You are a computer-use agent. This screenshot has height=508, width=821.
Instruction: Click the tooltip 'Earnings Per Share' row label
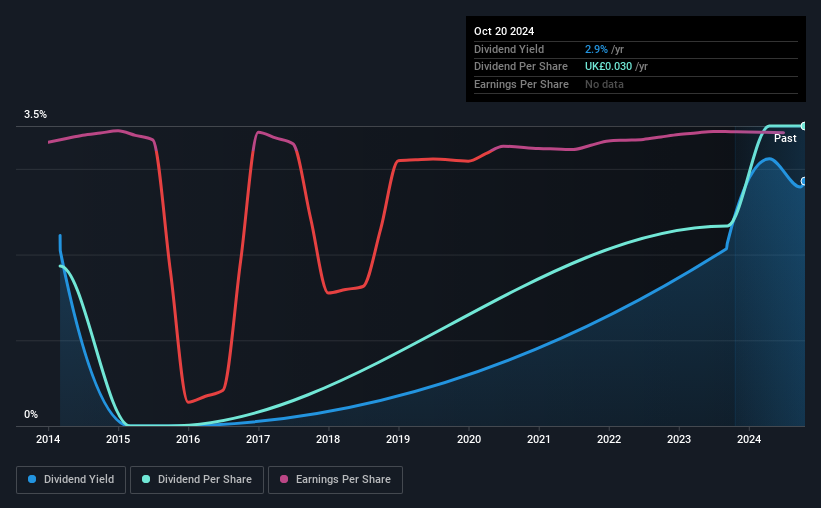[522, 84]
